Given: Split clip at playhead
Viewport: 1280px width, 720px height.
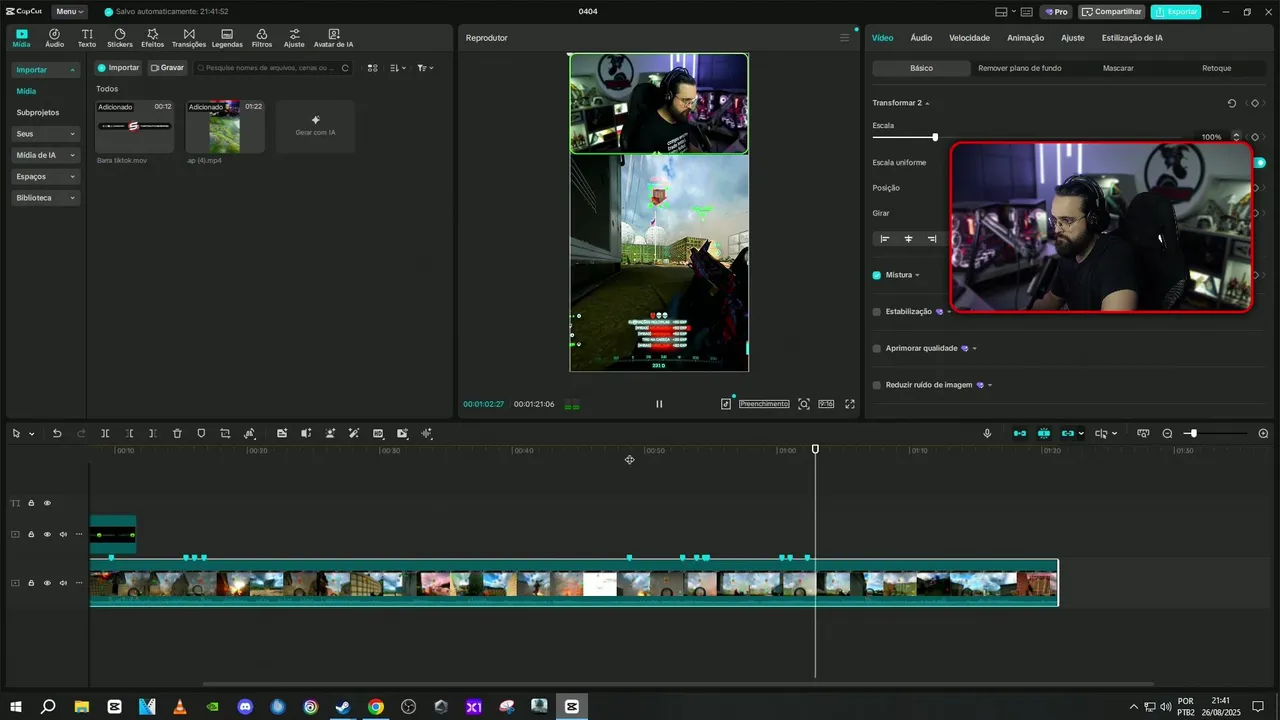Looking at the screenshot, I should [105, 433].
